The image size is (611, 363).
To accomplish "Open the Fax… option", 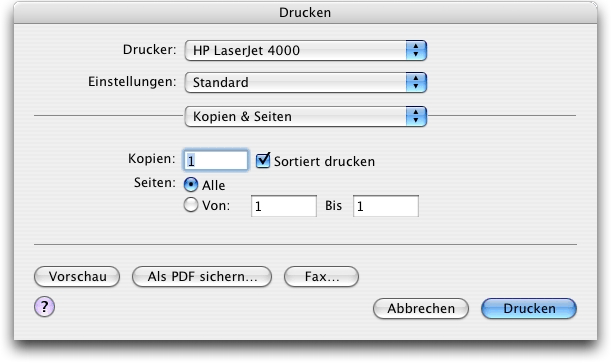I will click(321, 277).
